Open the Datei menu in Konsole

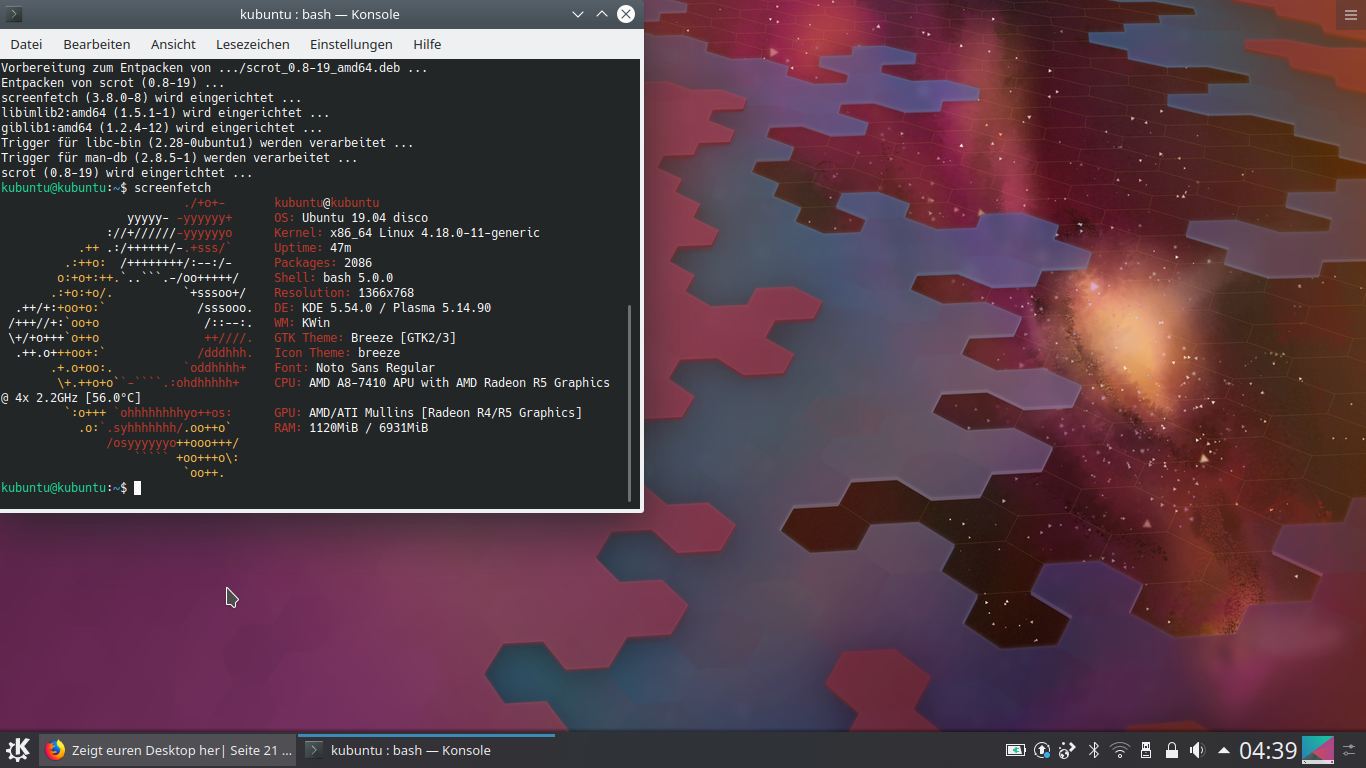click(x=26, y=44)
